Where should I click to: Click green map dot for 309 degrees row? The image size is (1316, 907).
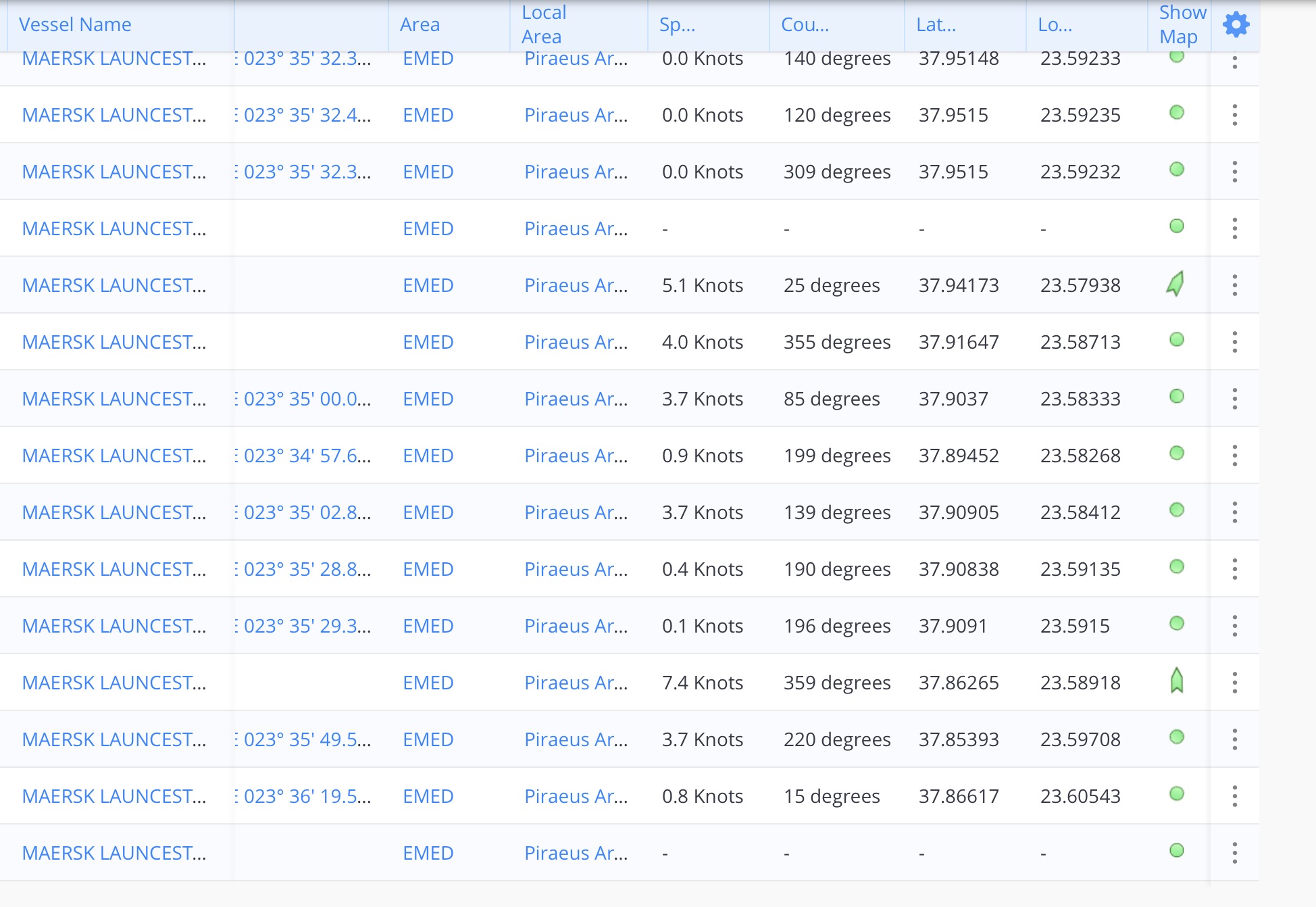coord(1177,169)
